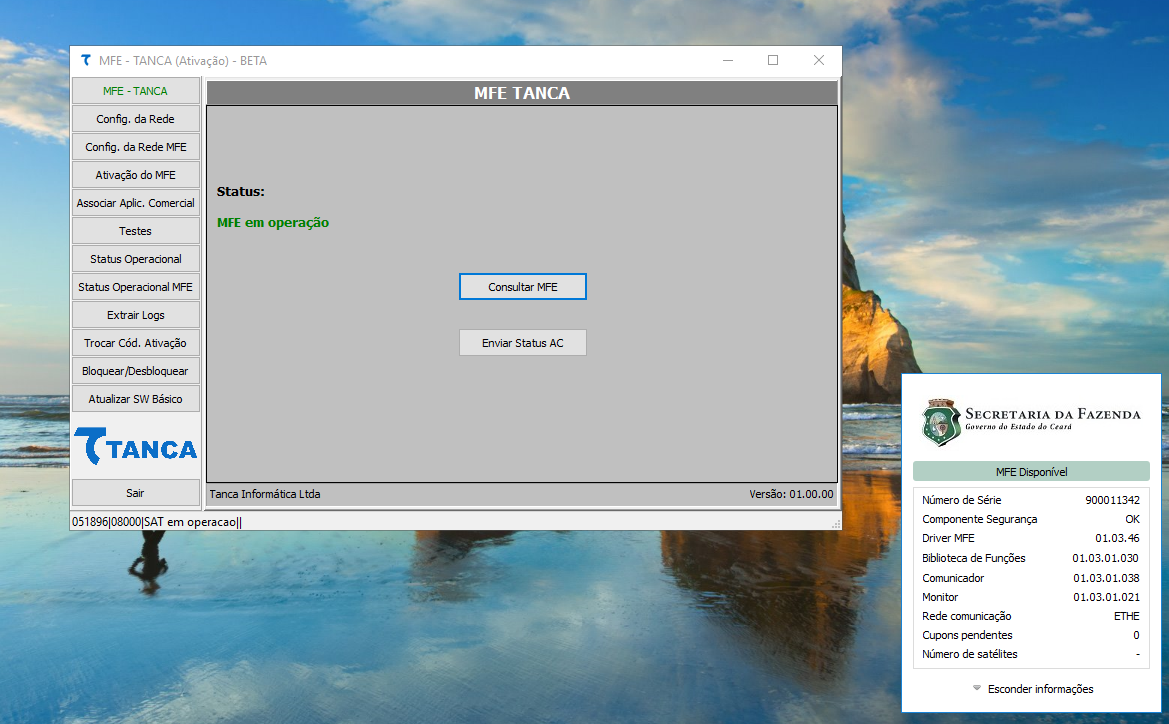This screenshot has width=1169, height=724.
Task: Click Rede comunicação label
Action: [x=967, y=616]
